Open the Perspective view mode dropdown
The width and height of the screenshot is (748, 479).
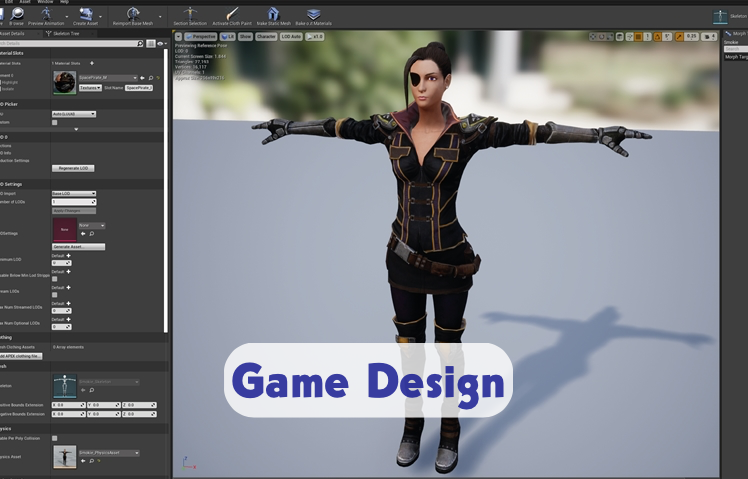click(200, 36)
